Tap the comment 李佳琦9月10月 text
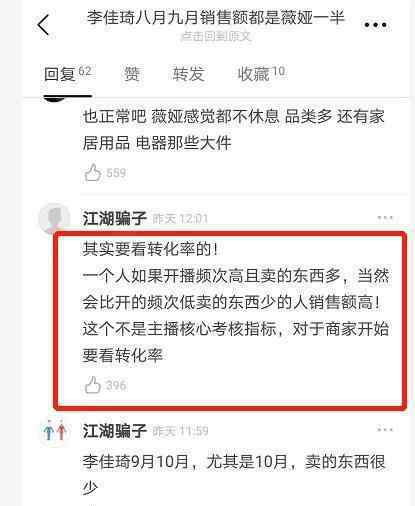Viewport: 415px width, 506px height. click(234, 475)
